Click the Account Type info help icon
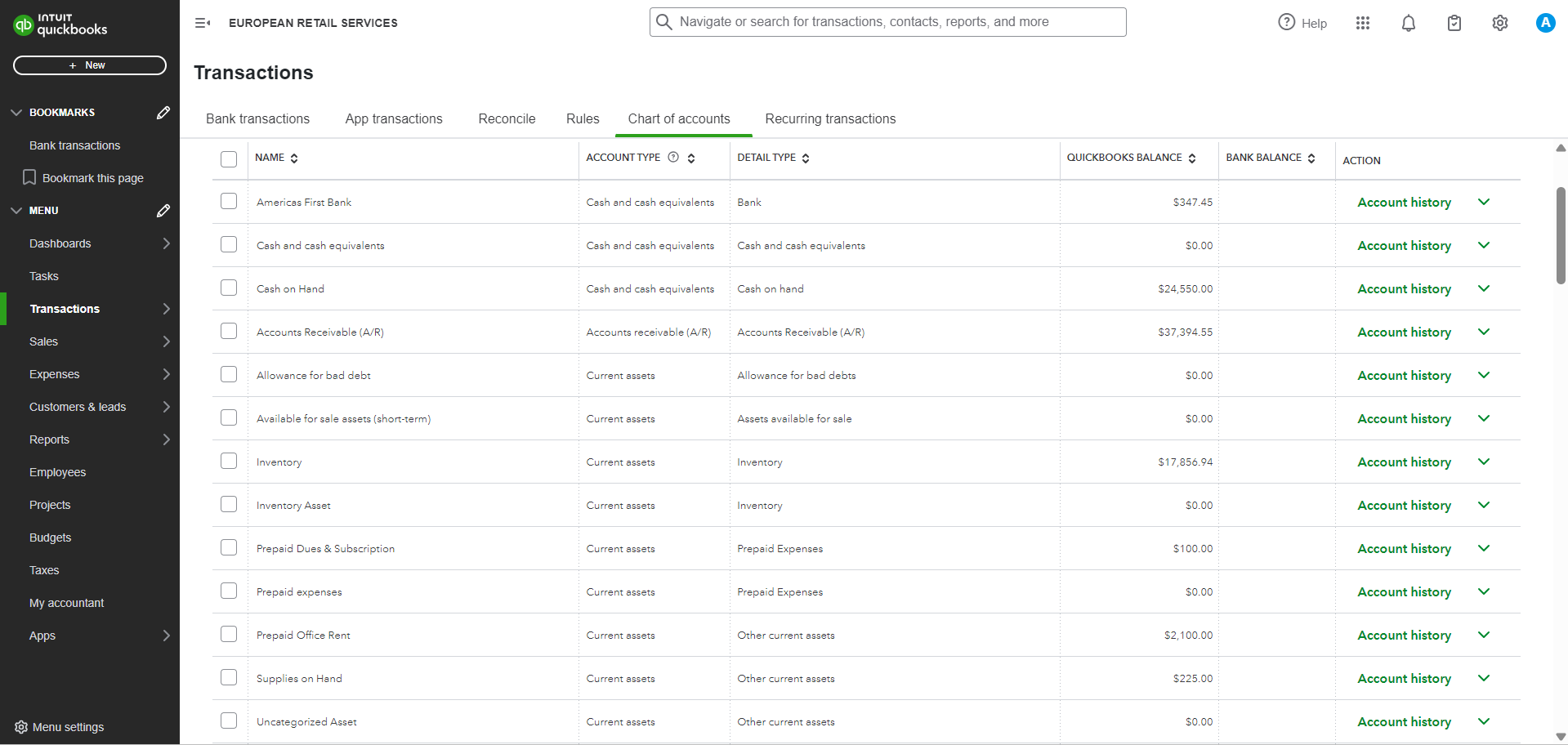The image size is (1568, 745). coord(673,158)
